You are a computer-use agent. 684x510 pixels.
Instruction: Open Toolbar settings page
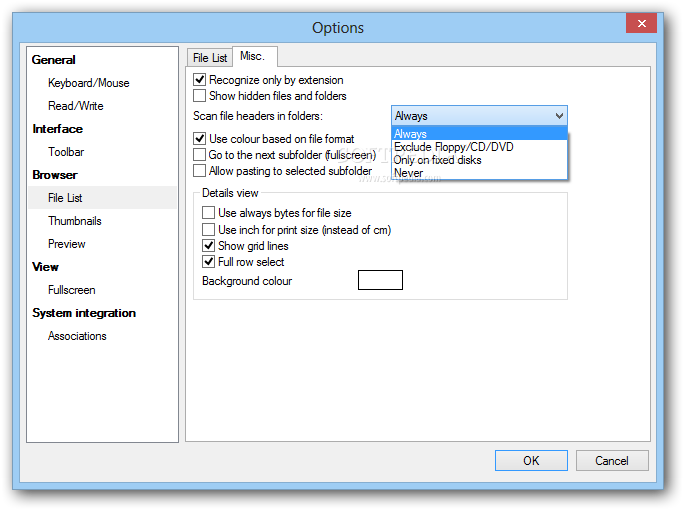pyautogui.click(x=66, y=152)
